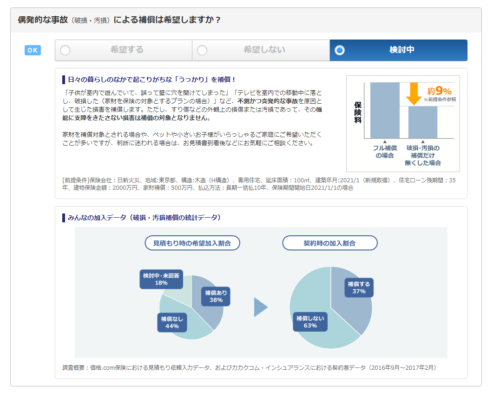
Task: Click the heading みんなの加入データ
Action: pyautogui.click(x=144, y=218)
